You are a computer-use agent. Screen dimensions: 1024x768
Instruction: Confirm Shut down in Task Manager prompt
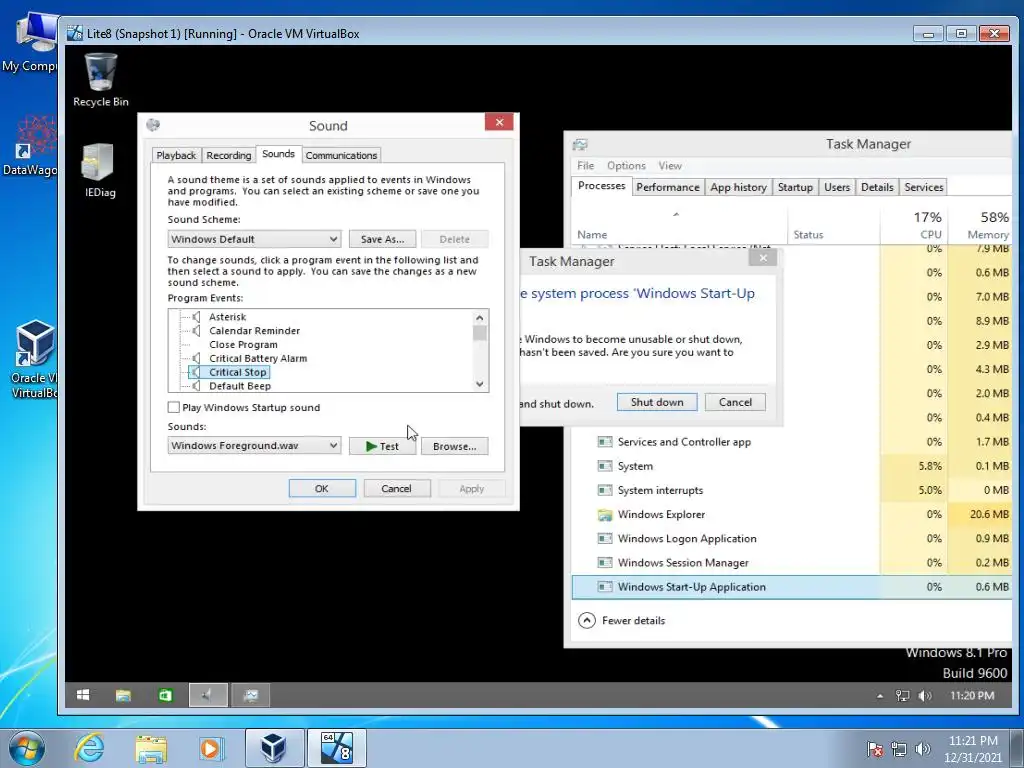tap(657, 402)
